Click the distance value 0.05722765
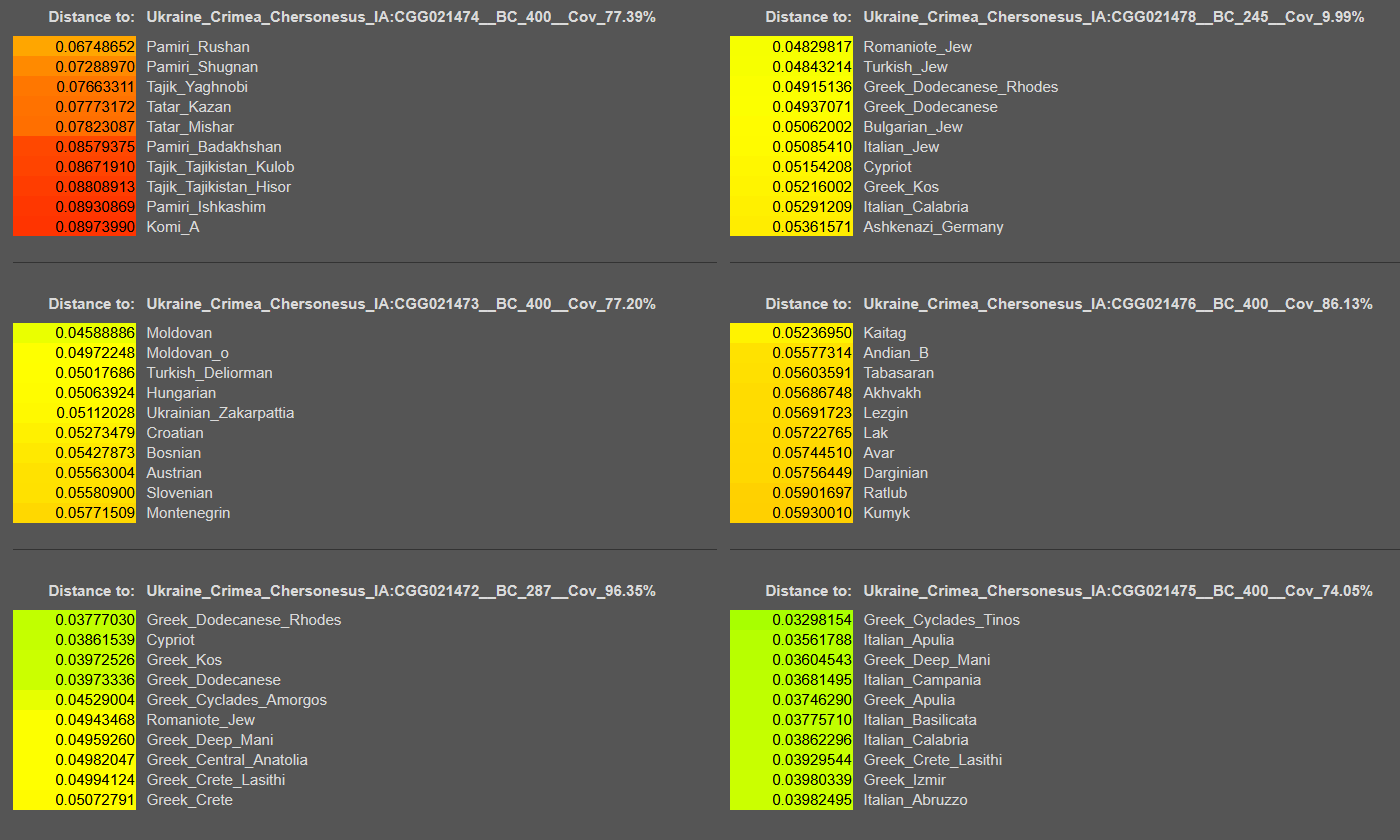1400x840 pixels. tap(812, 433)
